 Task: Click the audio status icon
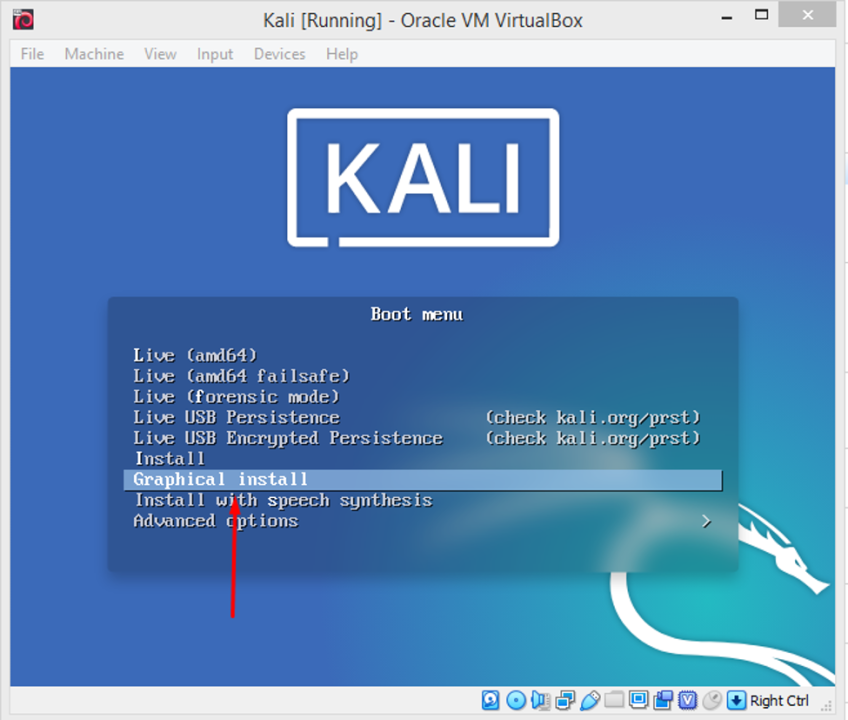pos(539,700)
